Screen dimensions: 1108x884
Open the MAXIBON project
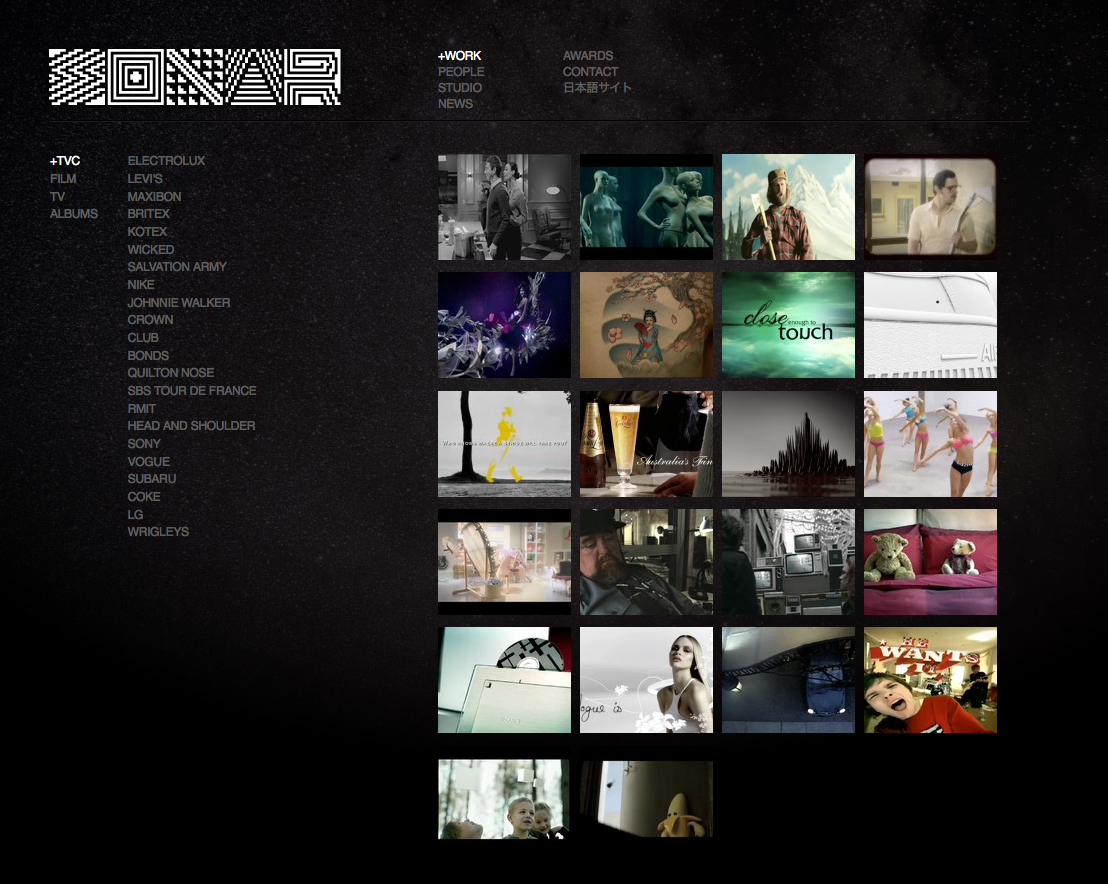[154, 196]
